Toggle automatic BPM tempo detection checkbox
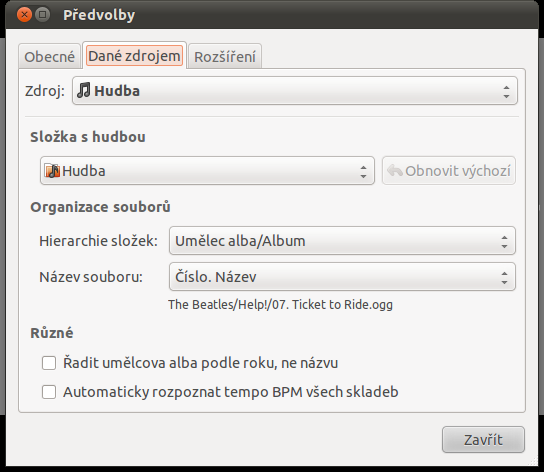Viewport: 544px width, 472px height. tap(49, 392)
